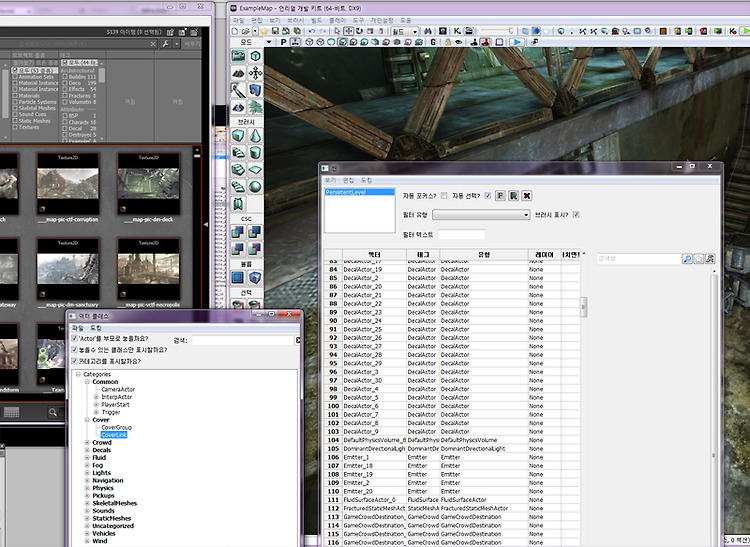
Task: Select the cube brush builder tool
Action: click(x=238, y=136)
